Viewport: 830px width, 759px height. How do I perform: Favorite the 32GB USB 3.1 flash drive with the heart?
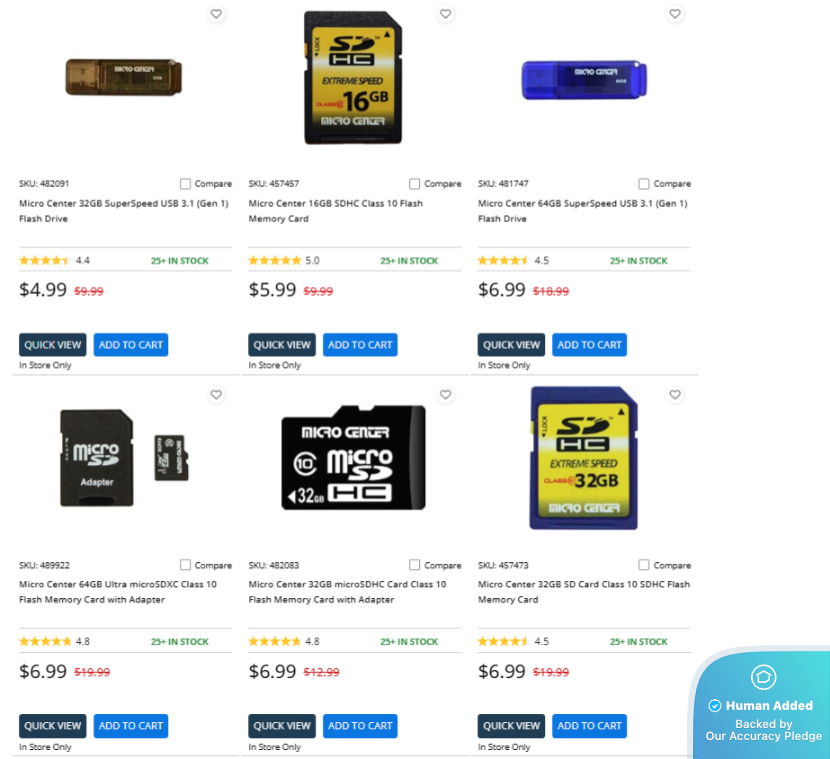[x=216, y=14]
